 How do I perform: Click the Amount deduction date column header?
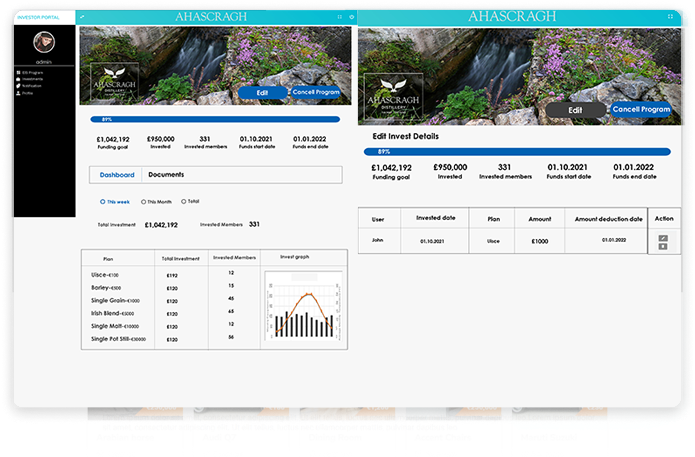pyautogui.click(x=609, y=219)
